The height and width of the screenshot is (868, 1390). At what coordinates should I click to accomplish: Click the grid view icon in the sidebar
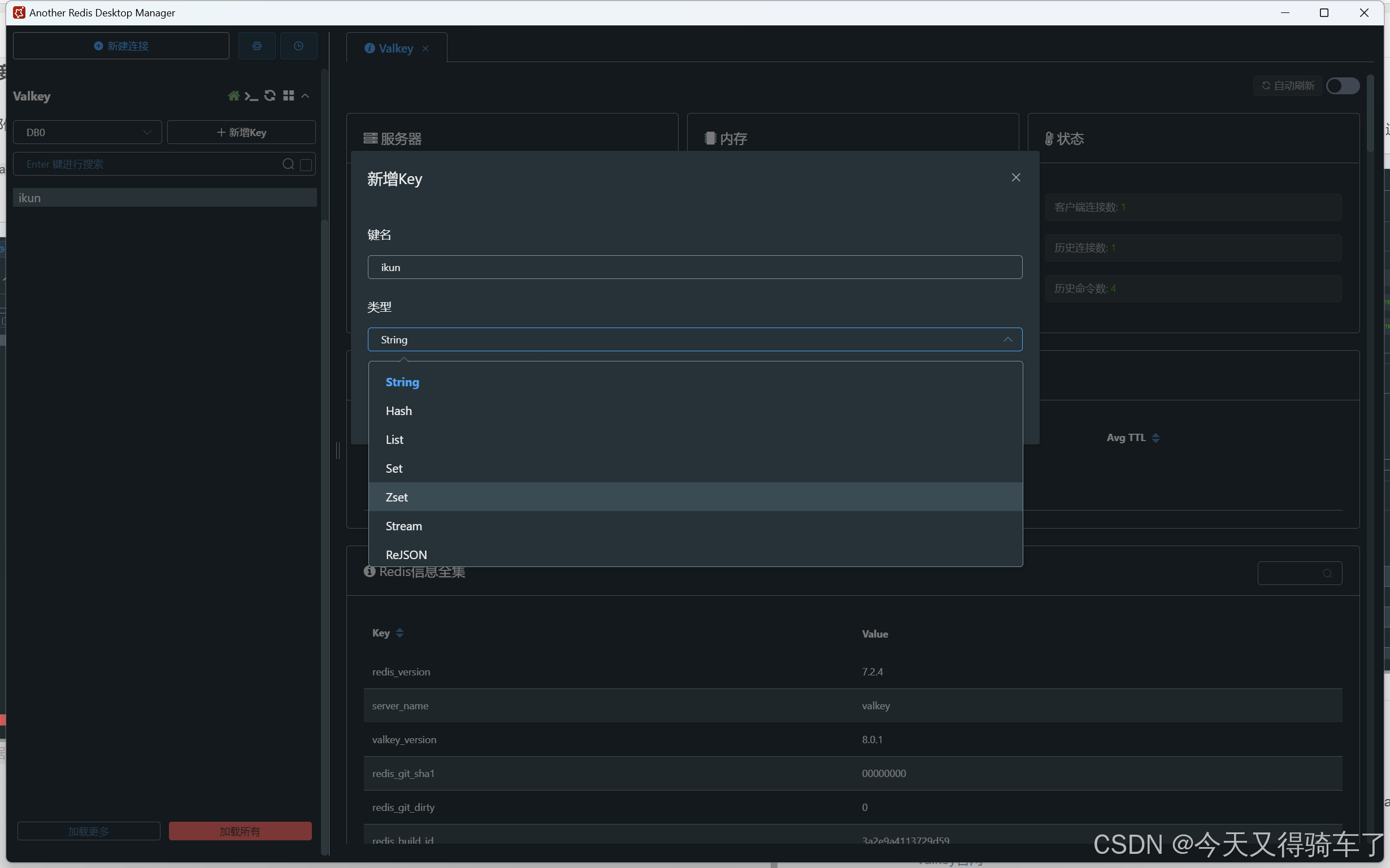click(x=288, y=96)
